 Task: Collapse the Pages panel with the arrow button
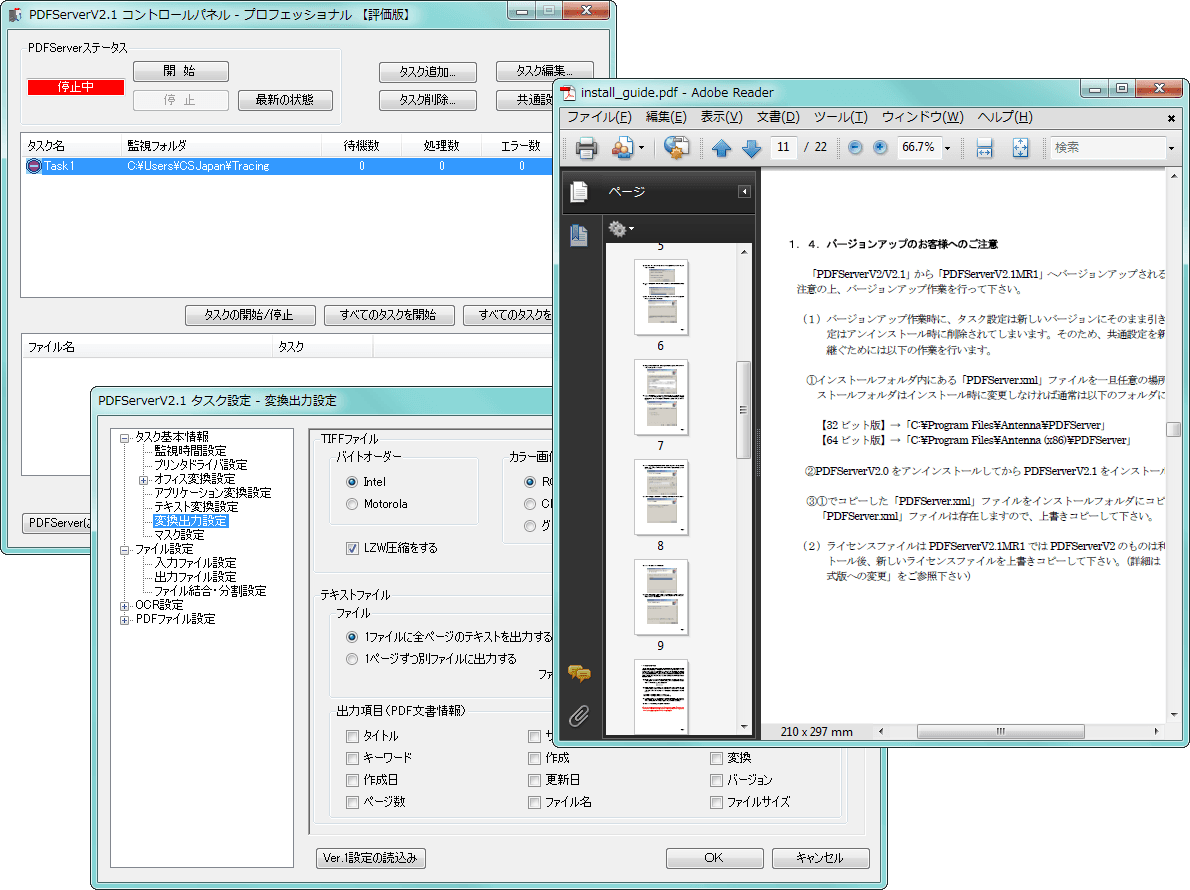point(745,192)
